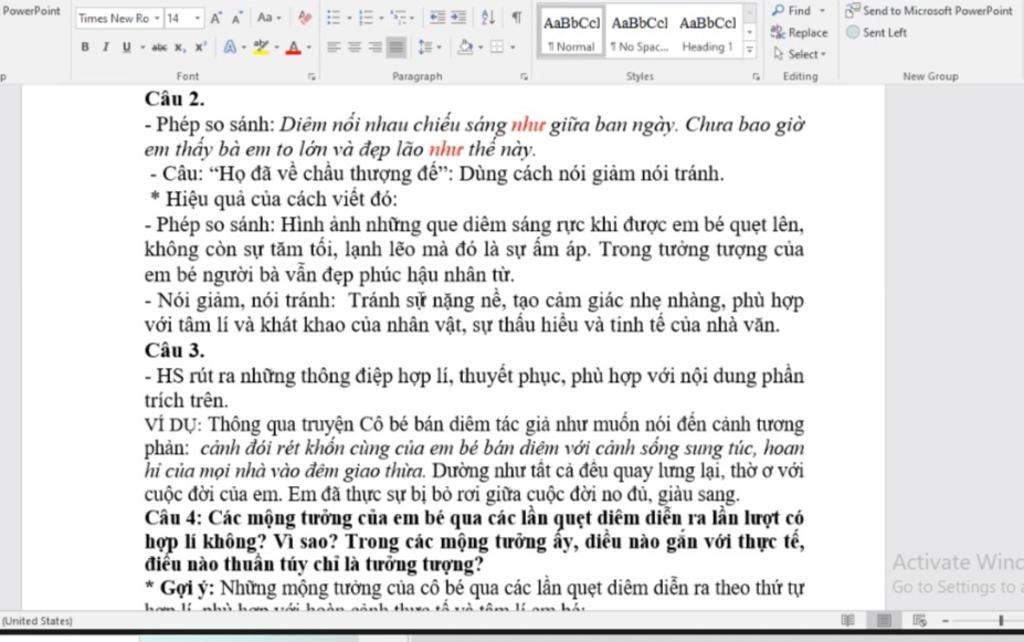Center the text alignment
Image resolution: width=1024 pixels, height=642 pixels.
click(355, 47)
